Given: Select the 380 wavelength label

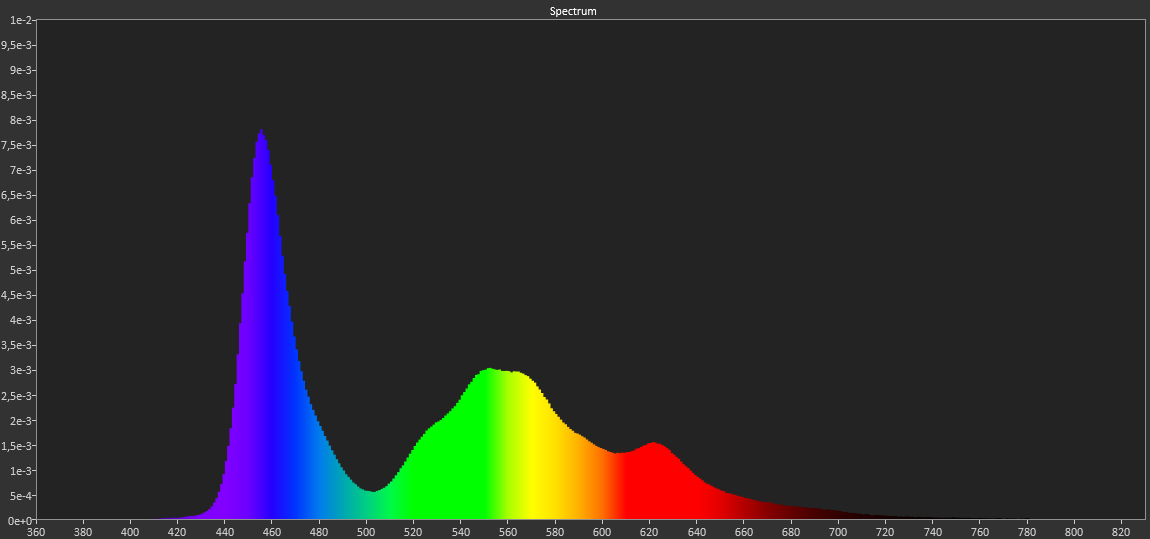Looking at the screenshot, I should tap(83, 531).
